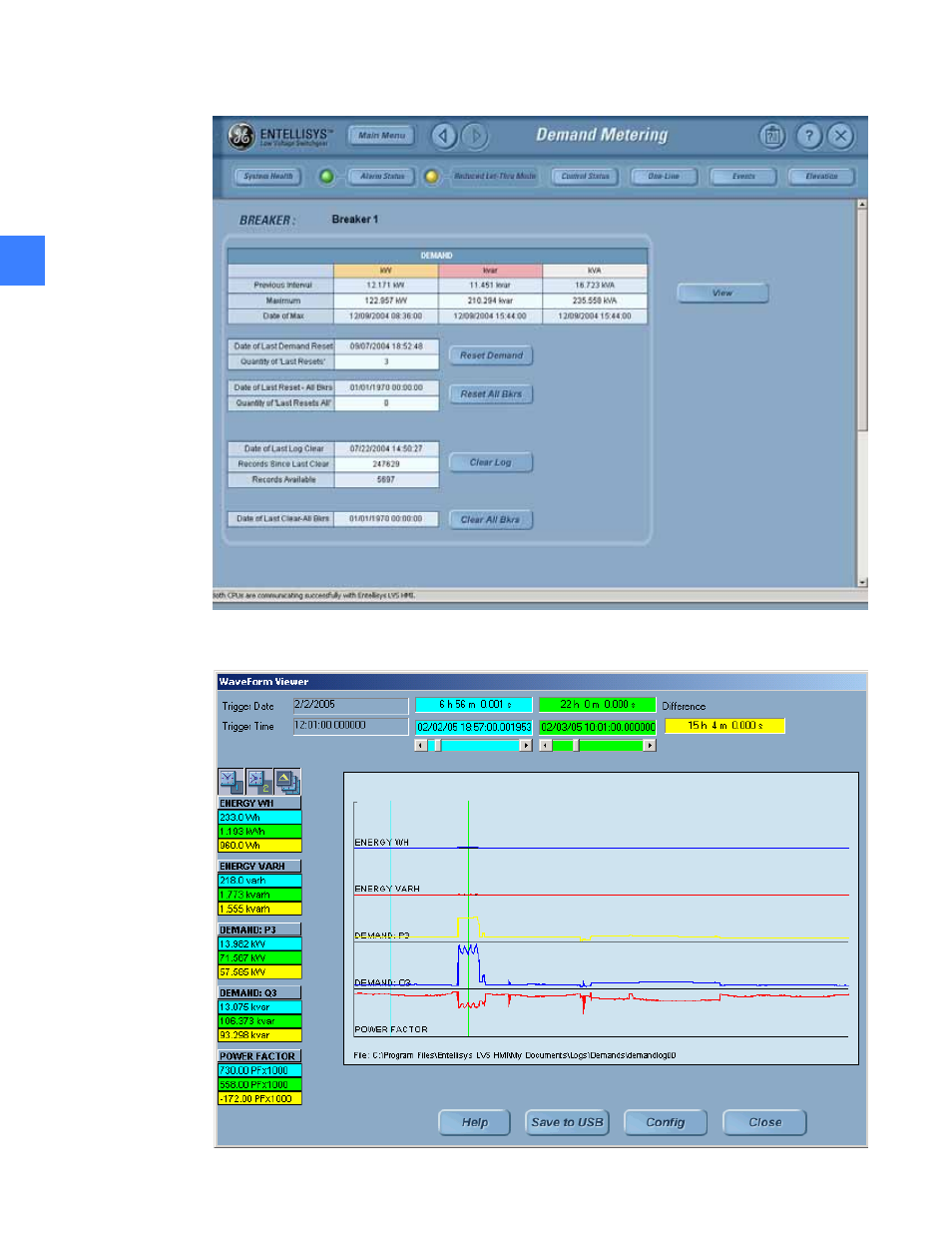Open the Events page
The width and height of the screenshot is (952, 1233).
point(743,177)
